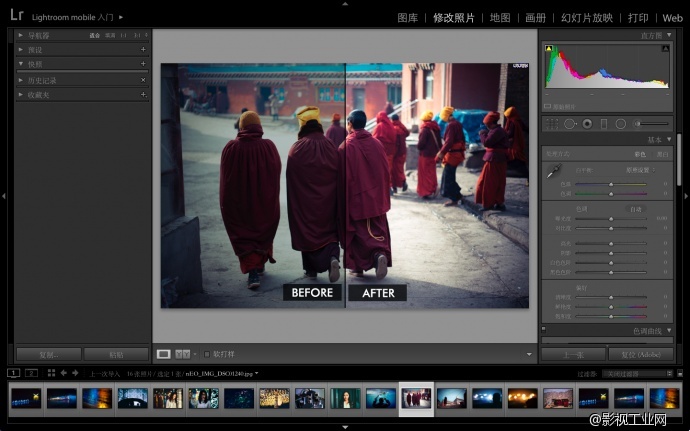Click the 曝光度 exposure slider
690x431 pixels.
point(610,217)
